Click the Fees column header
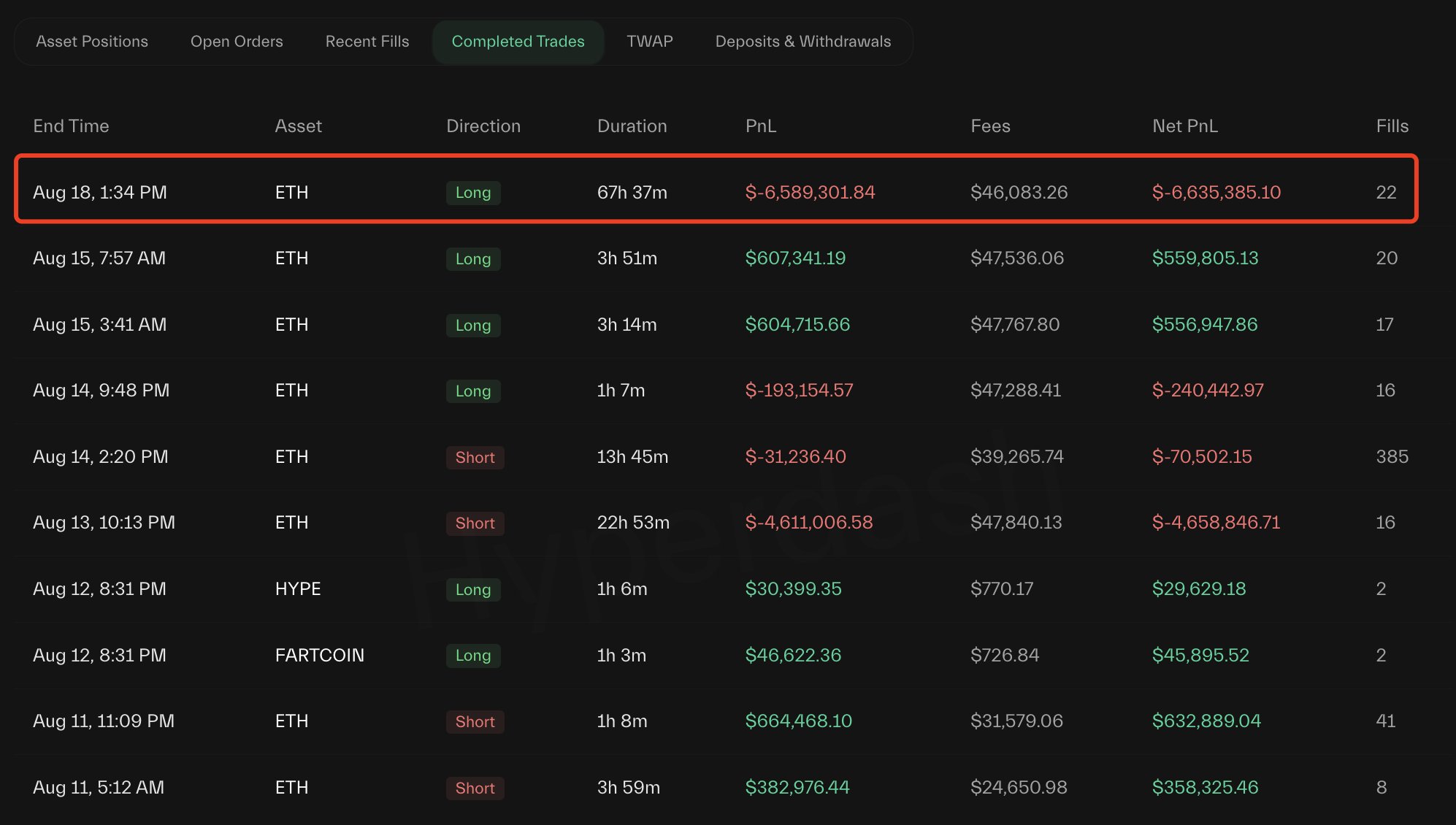 pos(989,126)
